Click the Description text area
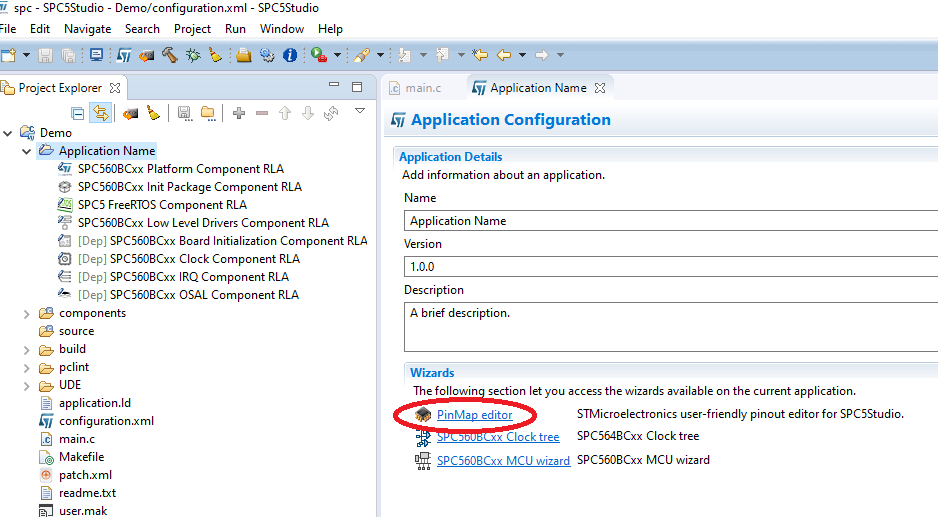 click(671, 327)
